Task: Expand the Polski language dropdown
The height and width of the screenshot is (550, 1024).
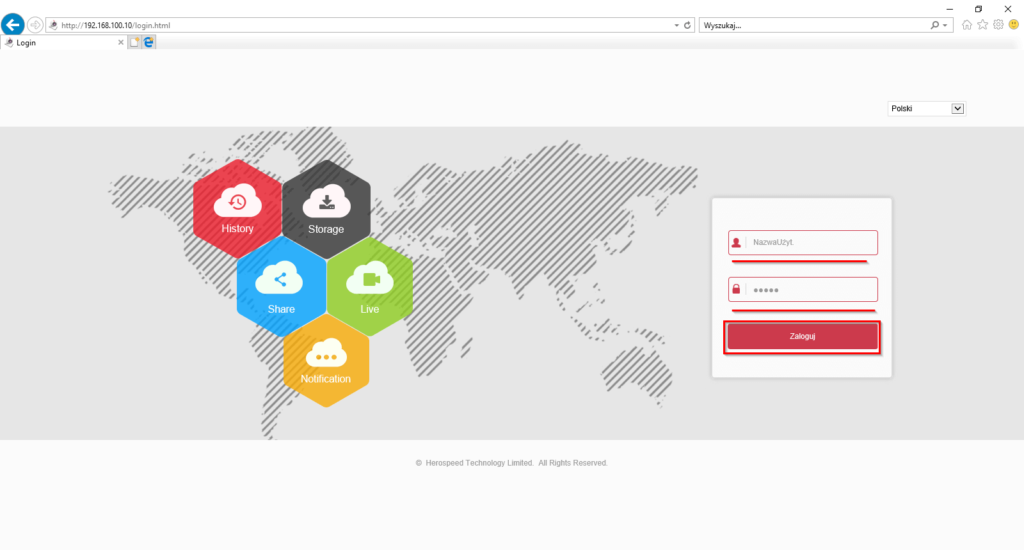Action: [x=957, y=109]
